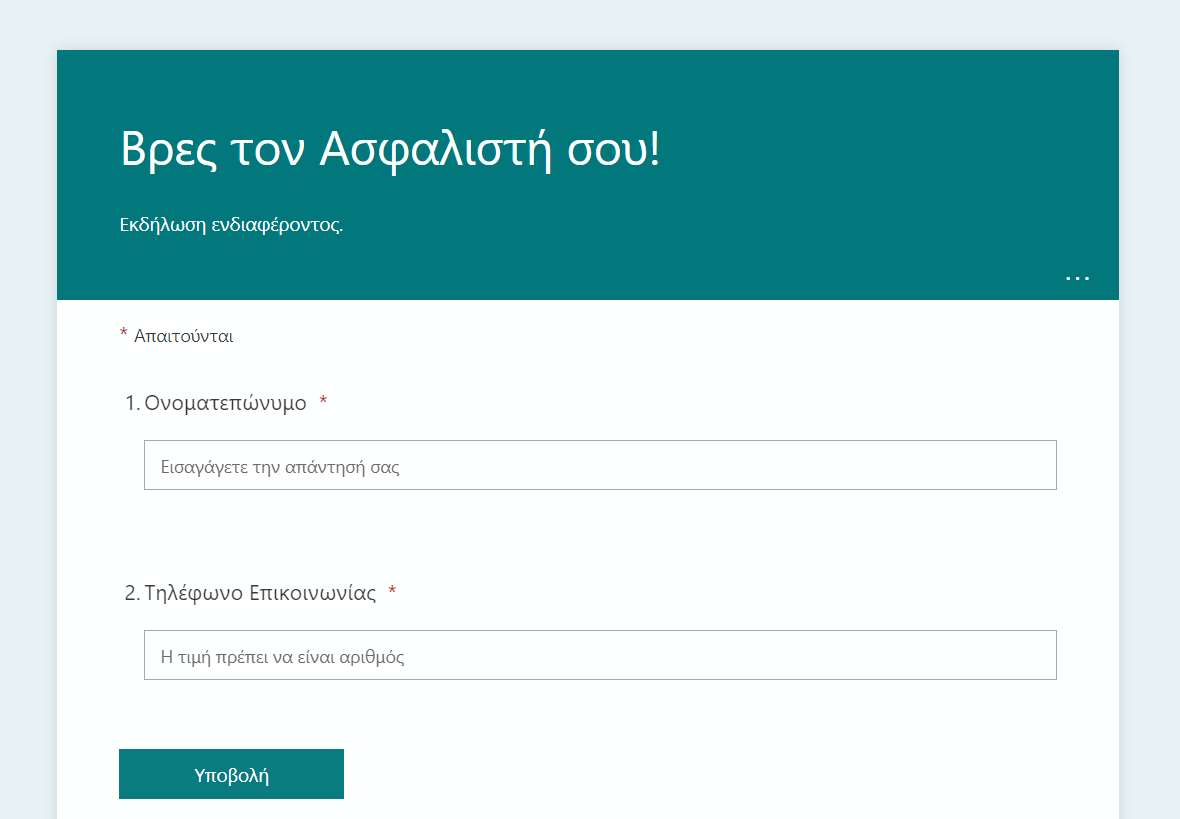Focus the Τηλέφωνο Επικοινωνίας number field
This screenshot has height=819, width=1180.
[x=600, y=655]
